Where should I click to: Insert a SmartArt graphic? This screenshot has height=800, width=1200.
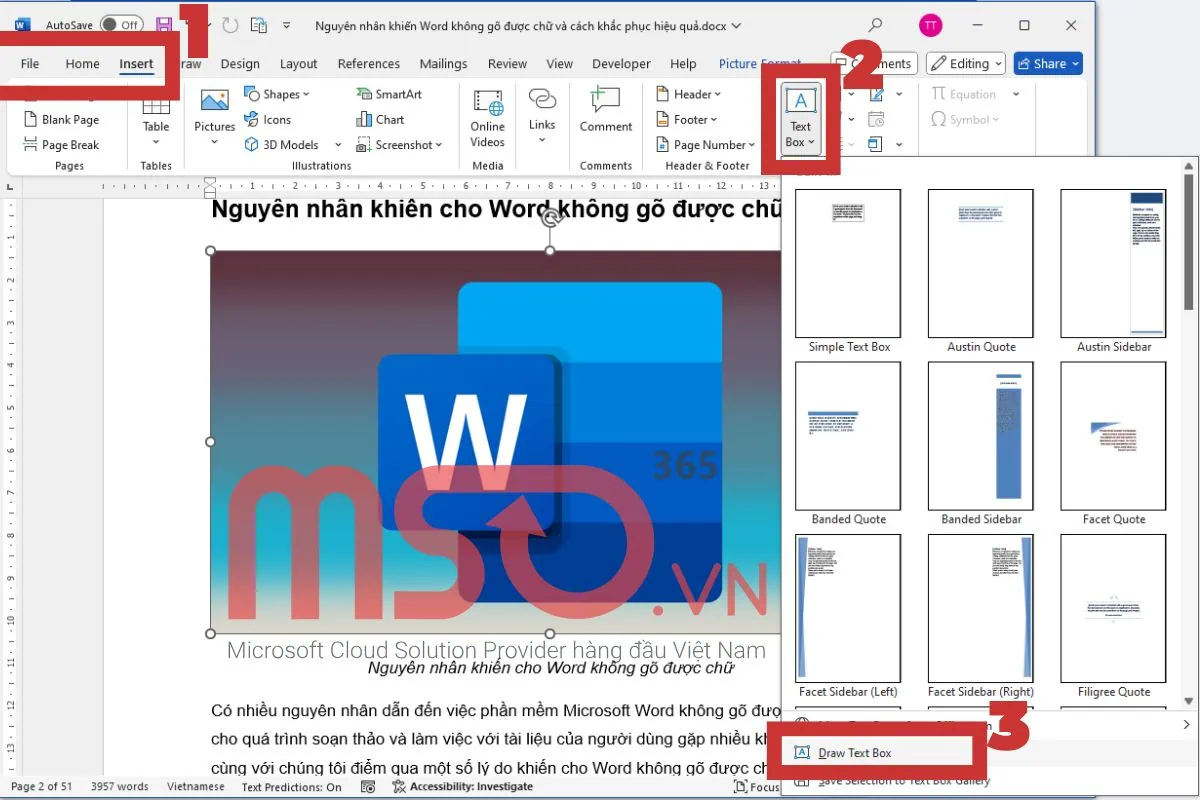coord(388,93)
